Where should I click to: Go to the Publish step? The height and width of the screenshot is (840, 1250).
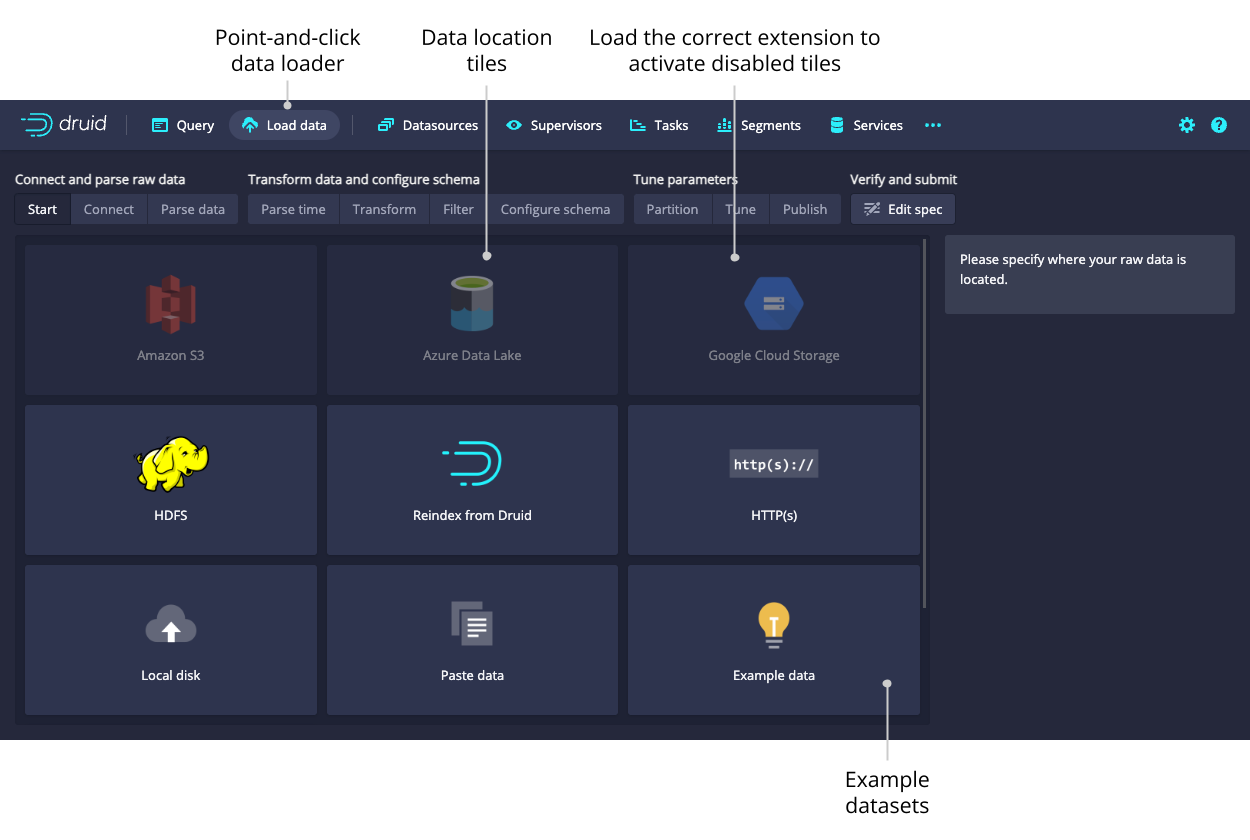click(x=804, y=209)
